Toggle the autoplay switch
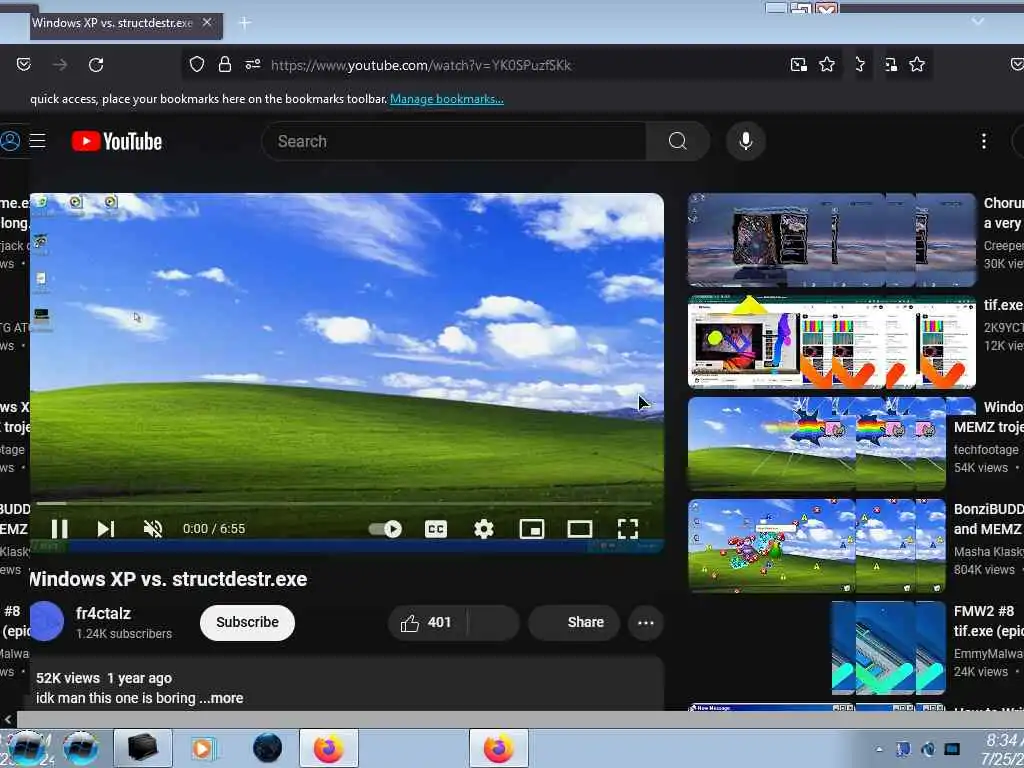 click(x=385, y=529)
